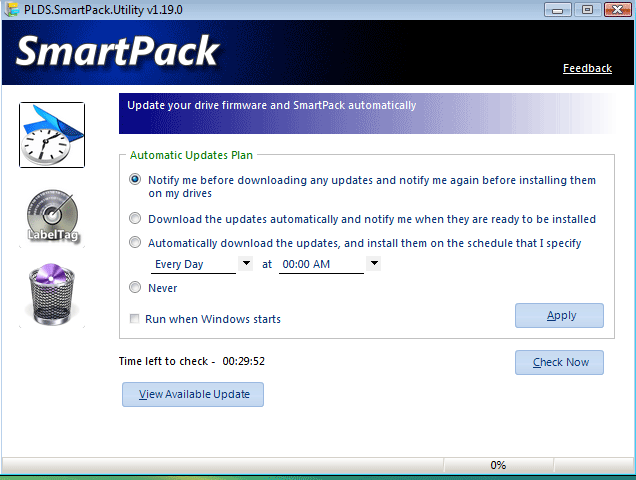This screenshot has height=480, width=636.
Task: Click the window title 'PLDS.SmartPack.Utility v1.19.0'
Action: (x=103, y=9)
